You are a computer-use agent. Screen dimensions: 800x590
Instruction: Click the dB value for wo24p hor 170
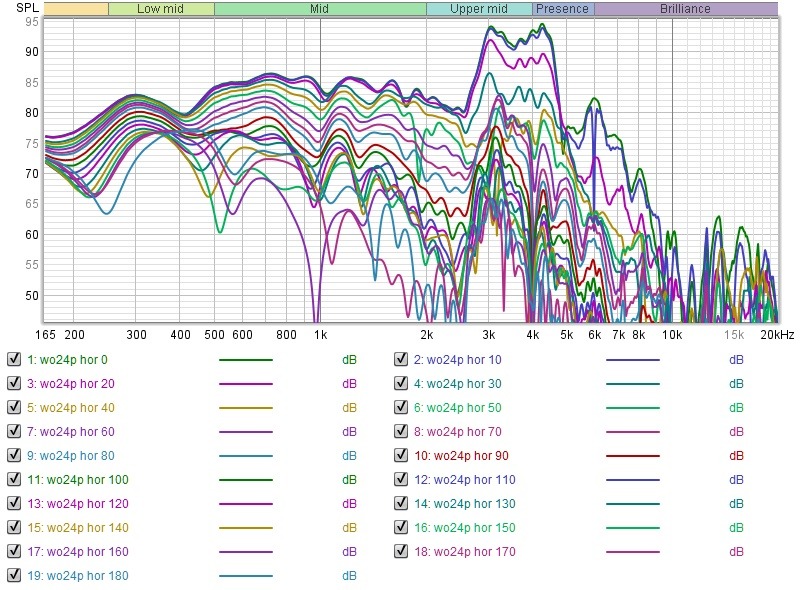(736, 552)
